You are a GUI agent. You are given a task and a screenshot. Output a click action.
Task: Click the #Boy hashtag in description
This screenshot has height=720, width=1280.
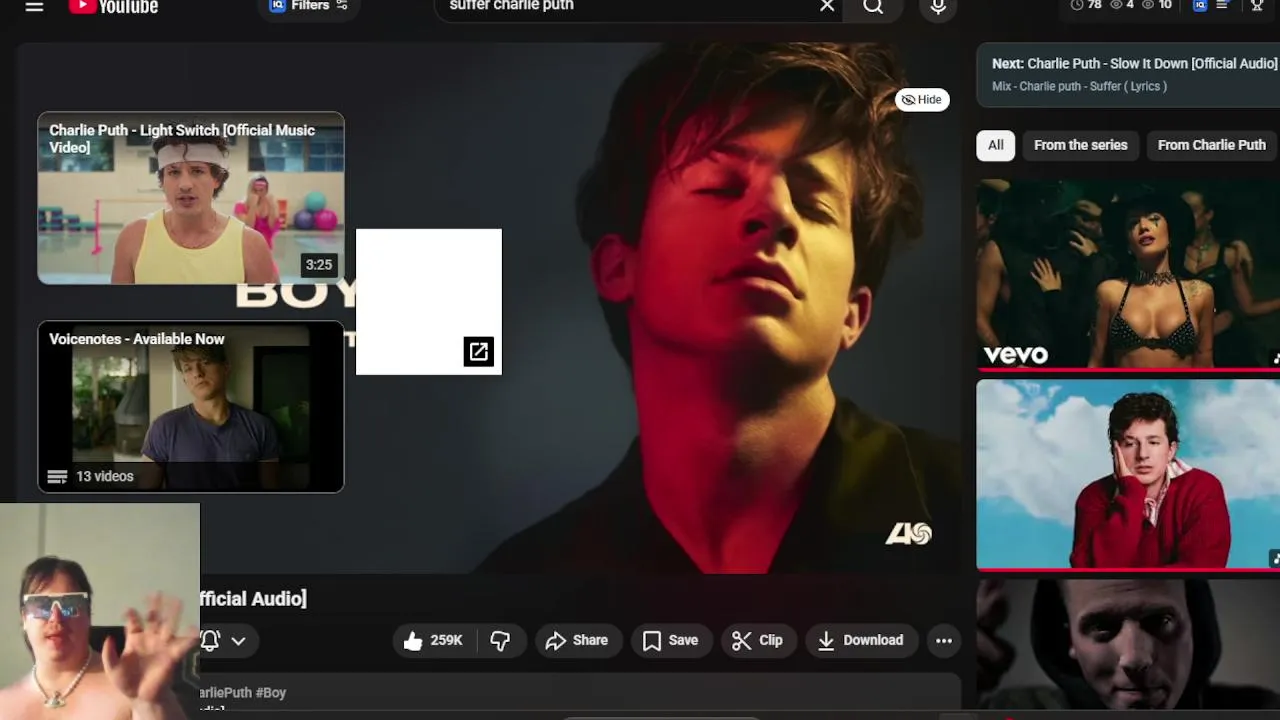(x=271, y=692)
